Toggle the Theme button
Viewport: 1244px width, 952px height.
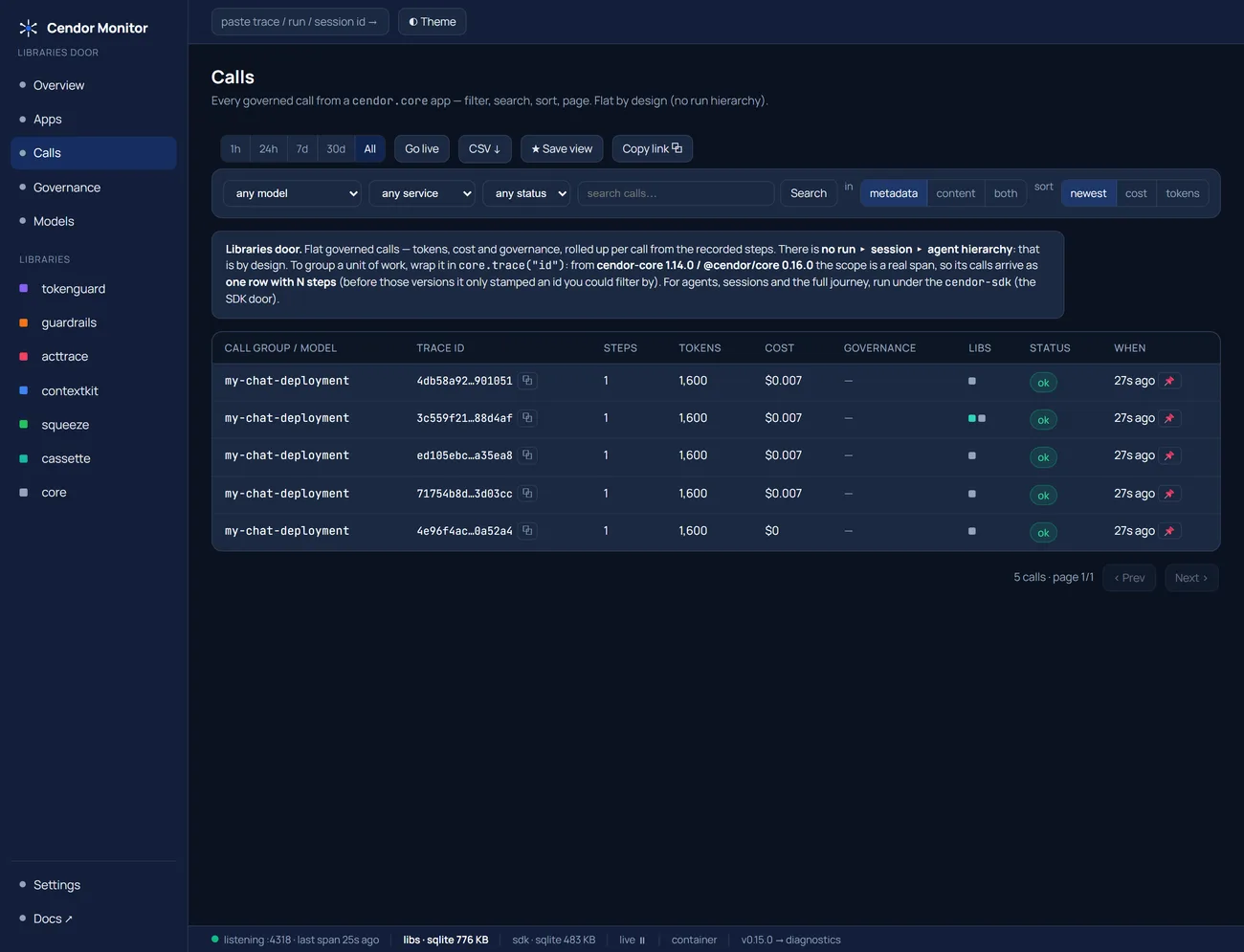pyautogui.click(x=432, y=21)
